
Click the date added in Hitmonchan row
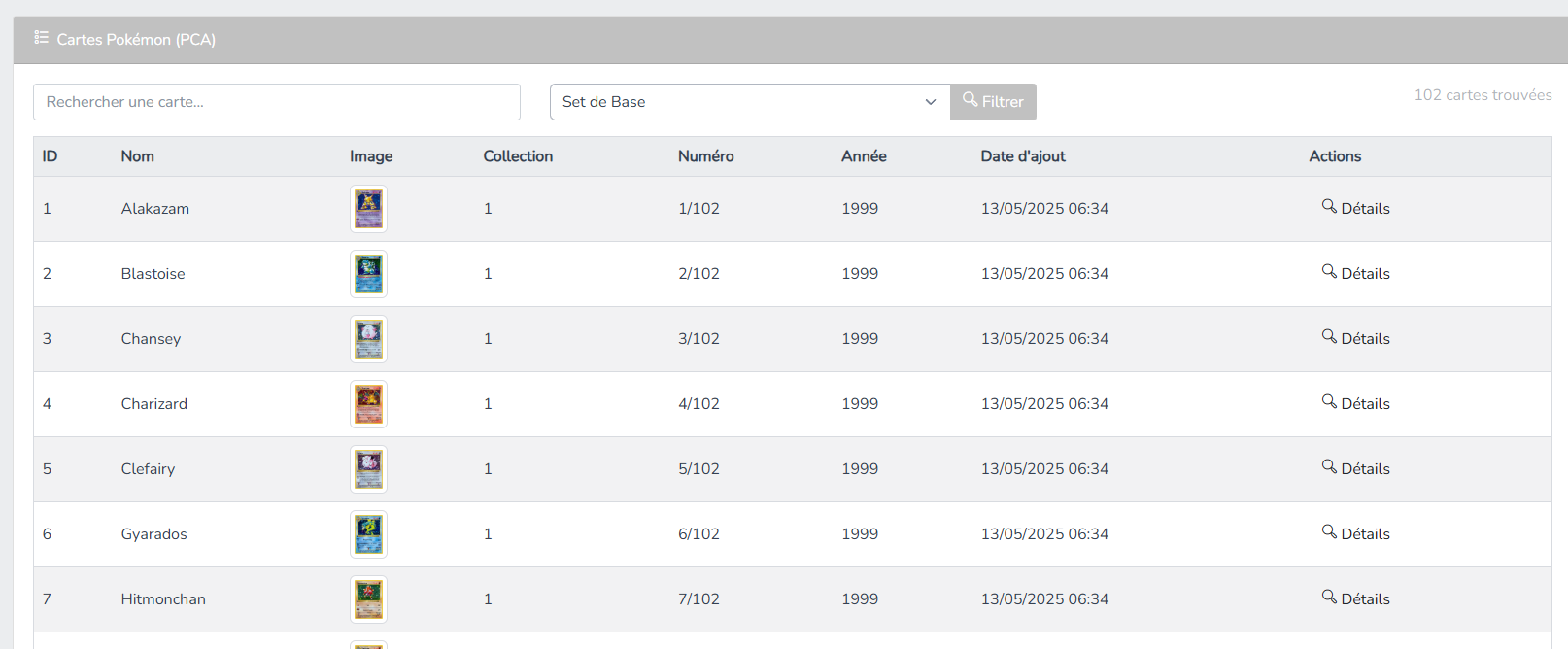click(1044, 599)
